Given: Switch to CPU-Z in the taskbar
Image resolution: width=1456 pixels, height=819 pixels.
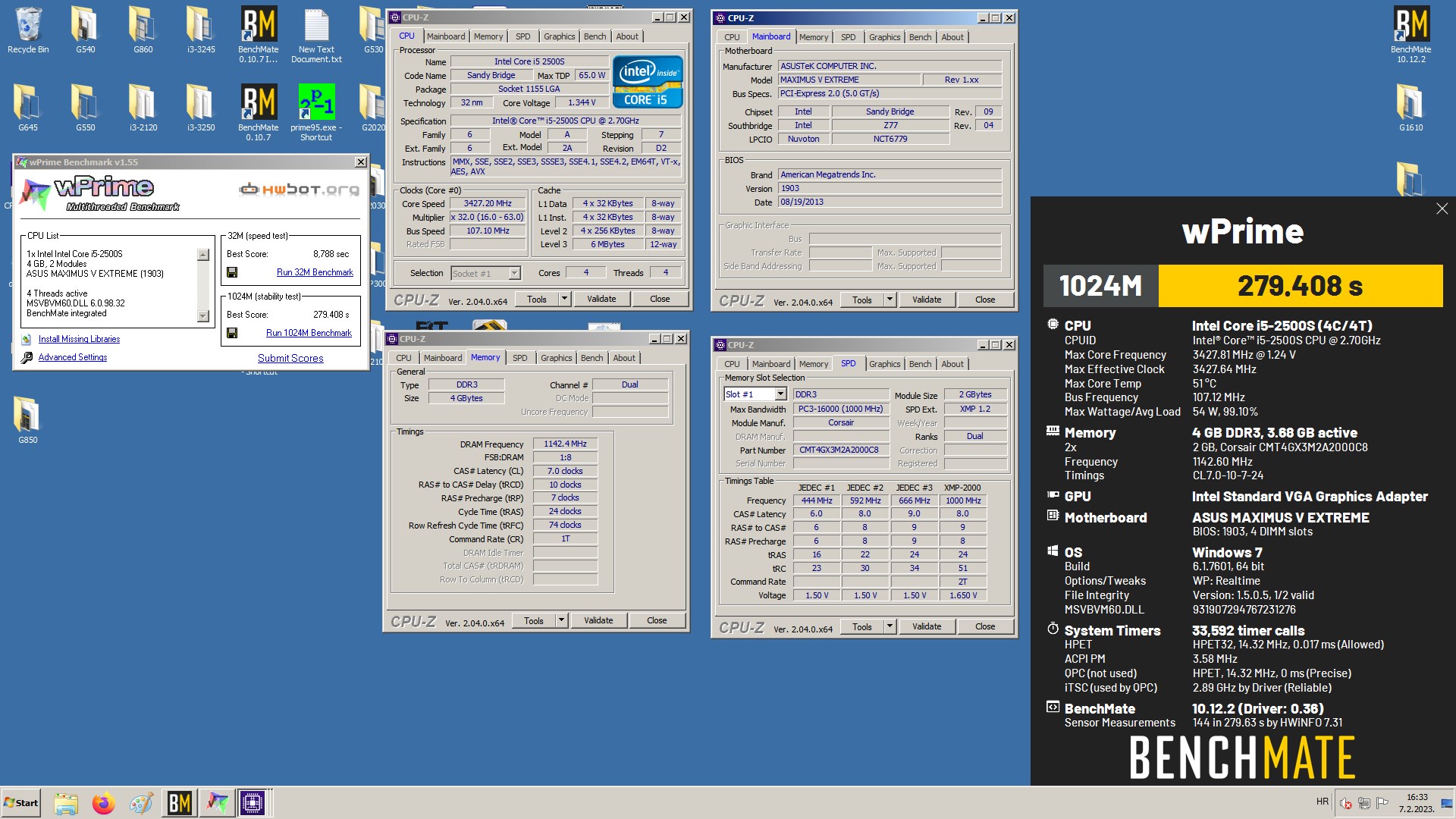Looking at the screenshot, I should point(253,802).
